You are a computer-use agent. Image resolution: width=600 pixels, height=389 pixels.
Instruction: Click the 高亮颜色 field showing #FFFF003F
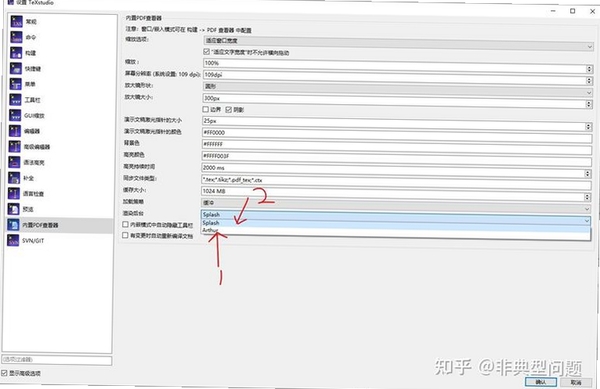click(x=397, y=159)
